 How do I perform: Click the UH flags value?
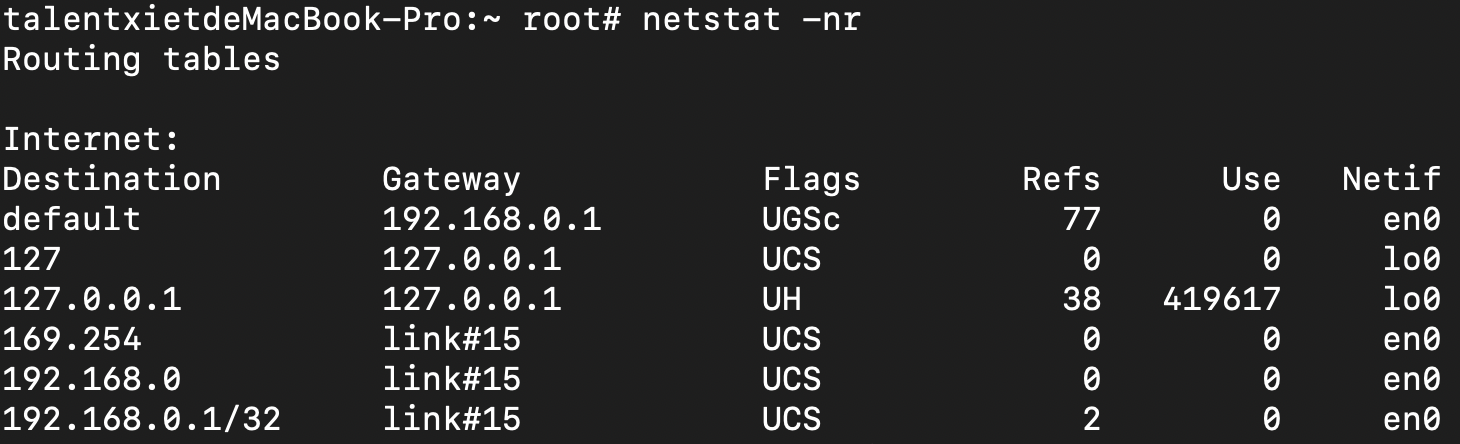pos(782,300)
